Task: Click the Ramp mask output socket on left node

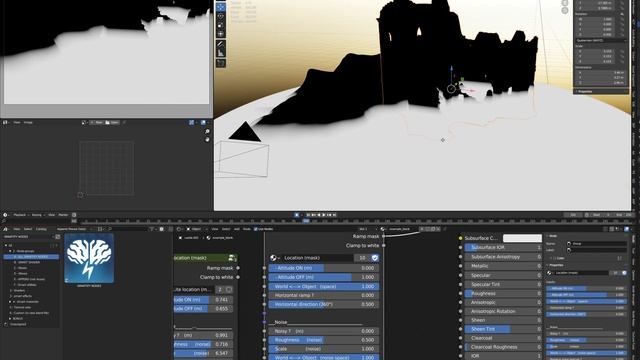Action: click(x=238, y=268)
